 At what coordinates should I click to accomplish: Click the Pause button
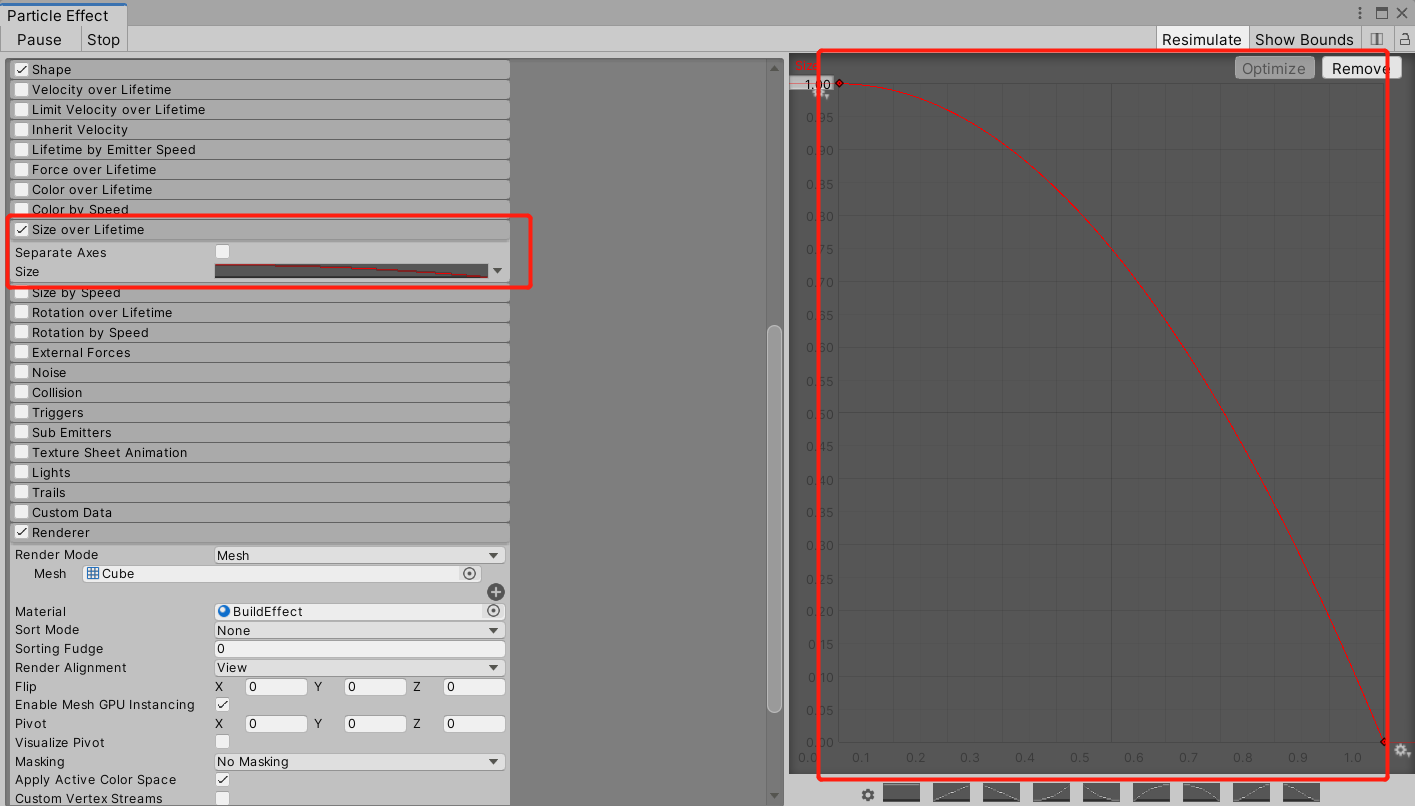click(39, 39)
